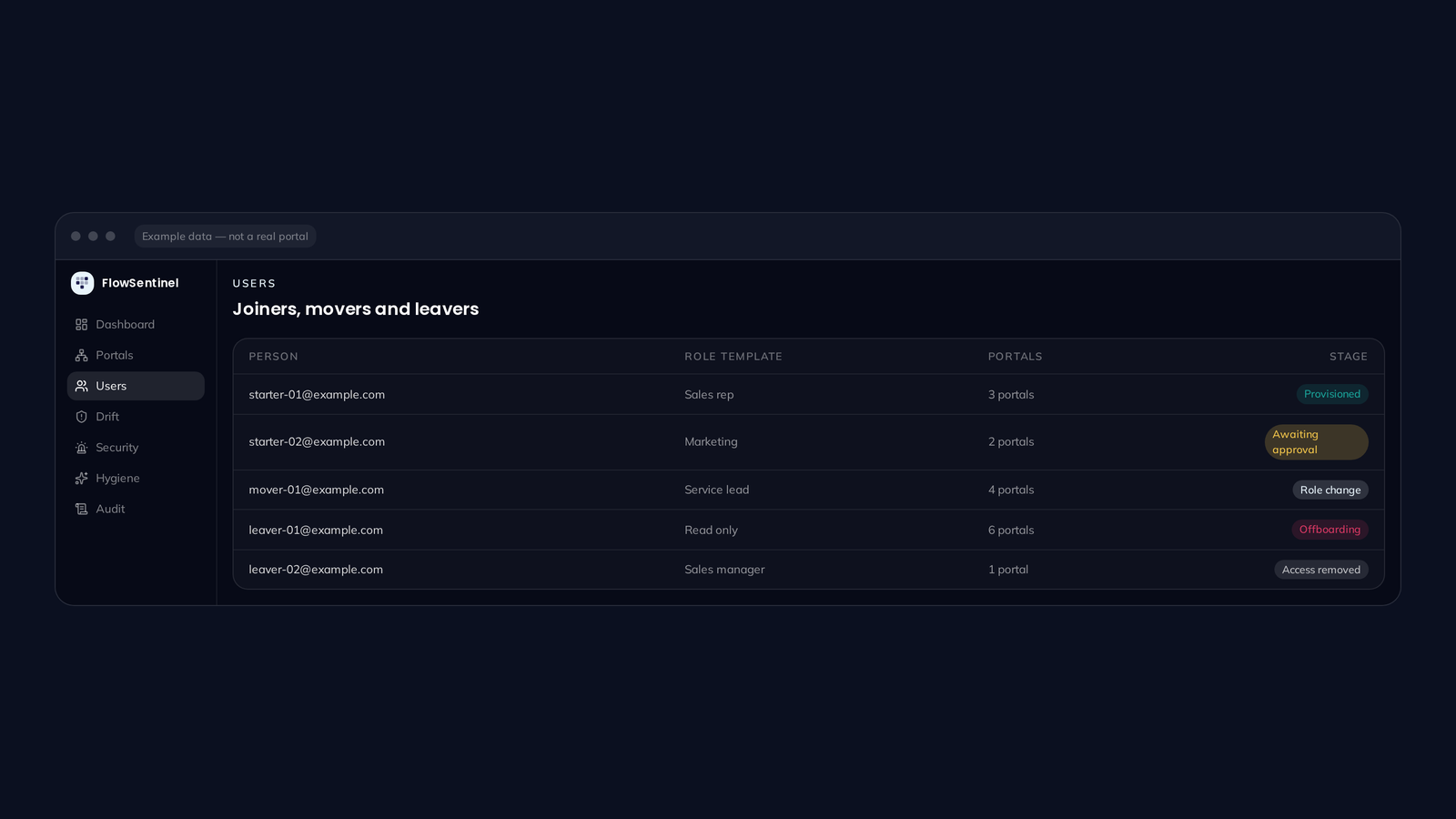Click the Dashboard grid icon

[81, 325]
